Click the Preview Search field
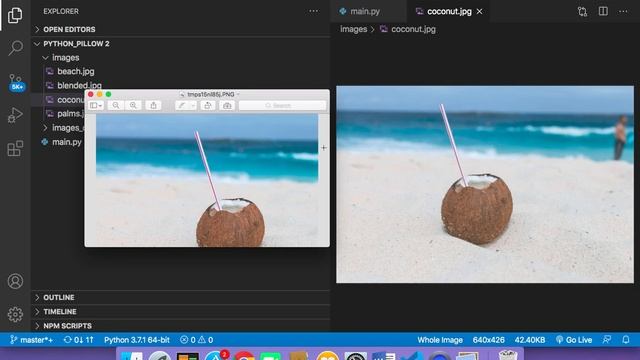Viewport: 640px width, 360px height. 282,105
